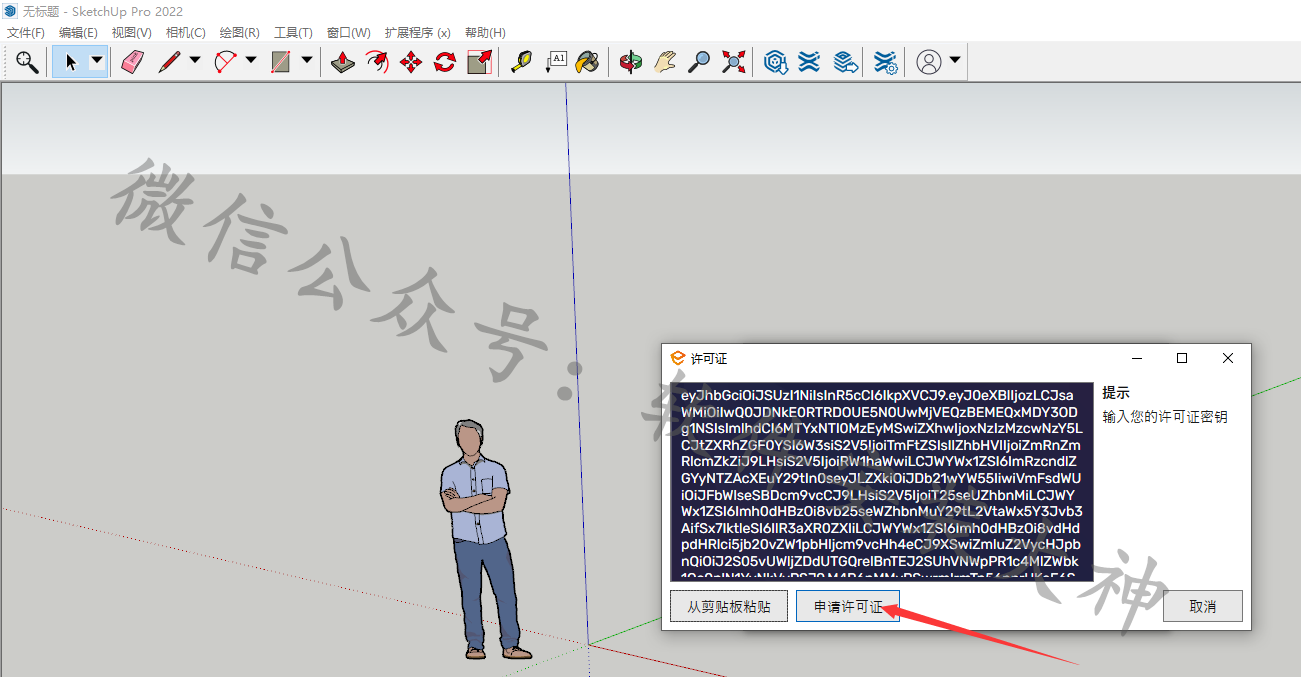Click the 从剪贴板粘贴 button
Image resolution: width=1301 pixels, height=677 pixels.
(729, 606)
